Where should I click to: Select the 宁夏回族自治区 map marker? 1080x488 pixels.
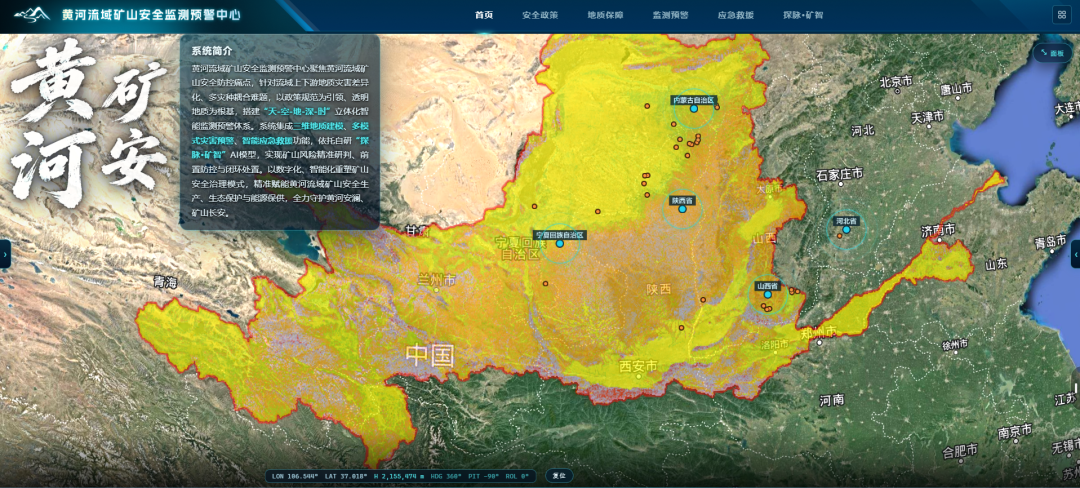click(559, 244)
